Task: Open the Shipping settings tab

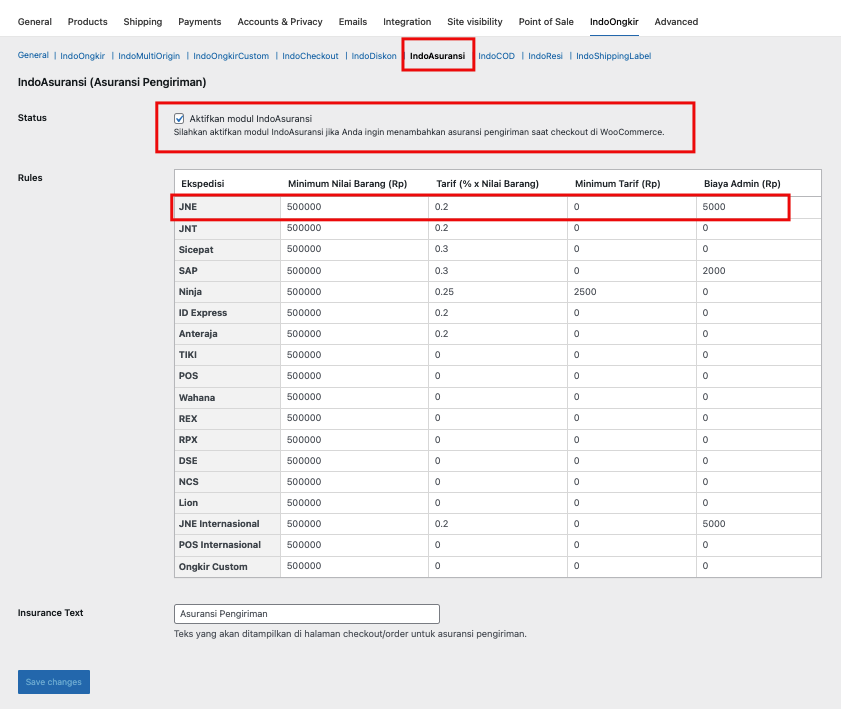Action: click(x=142, y=22)
